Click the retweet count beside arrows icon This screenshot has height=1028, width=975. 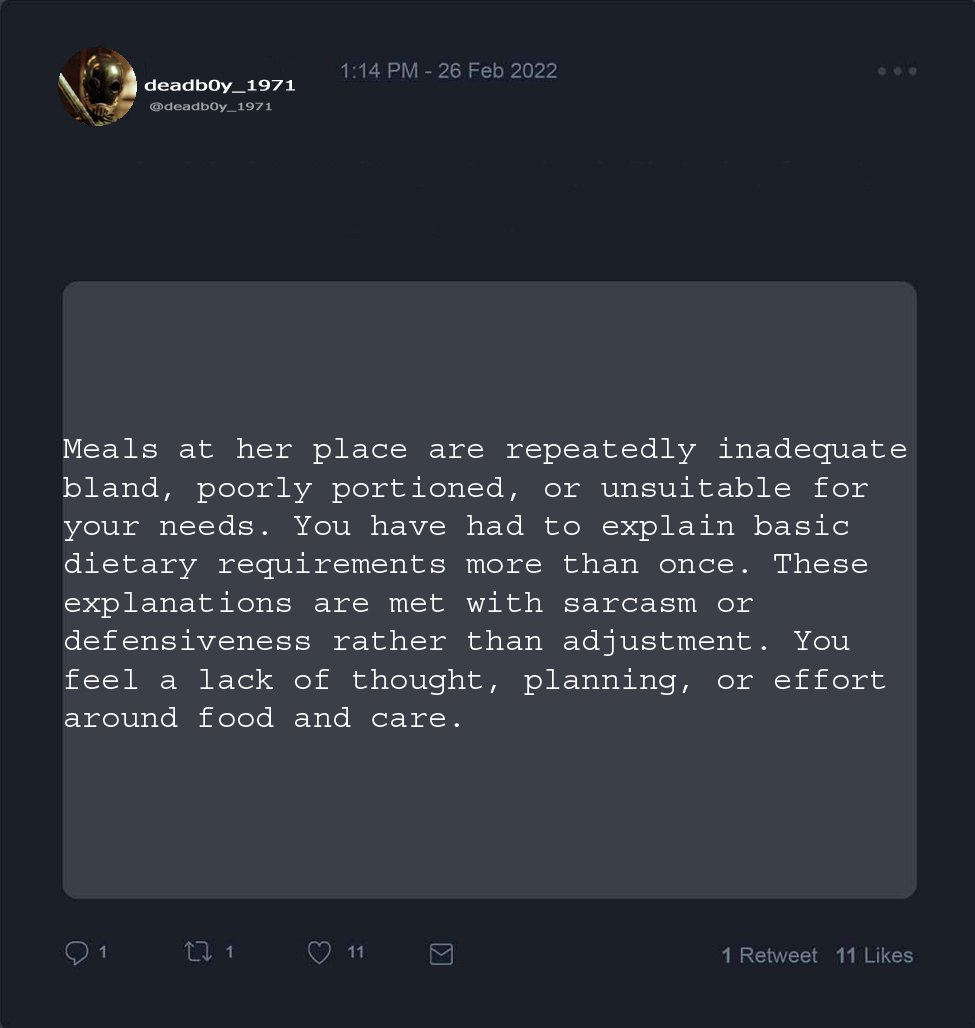(229, 952)
